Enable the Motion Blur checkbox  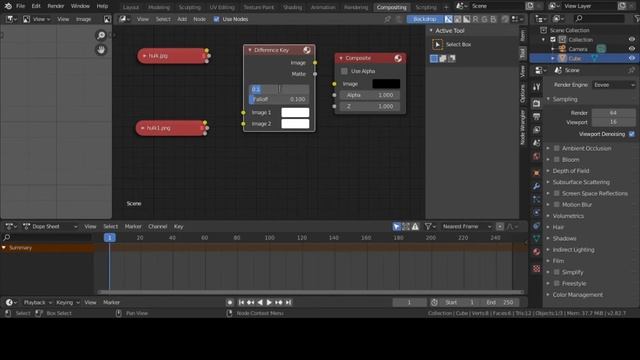[x=557, y=204]
